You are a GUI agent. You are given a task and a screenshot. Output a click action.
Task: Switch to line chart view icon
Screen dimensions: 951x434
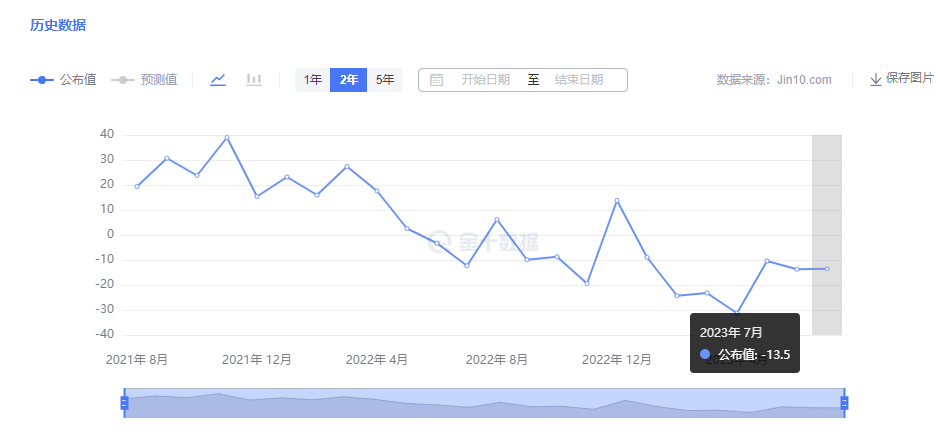(x=218, y=80)
